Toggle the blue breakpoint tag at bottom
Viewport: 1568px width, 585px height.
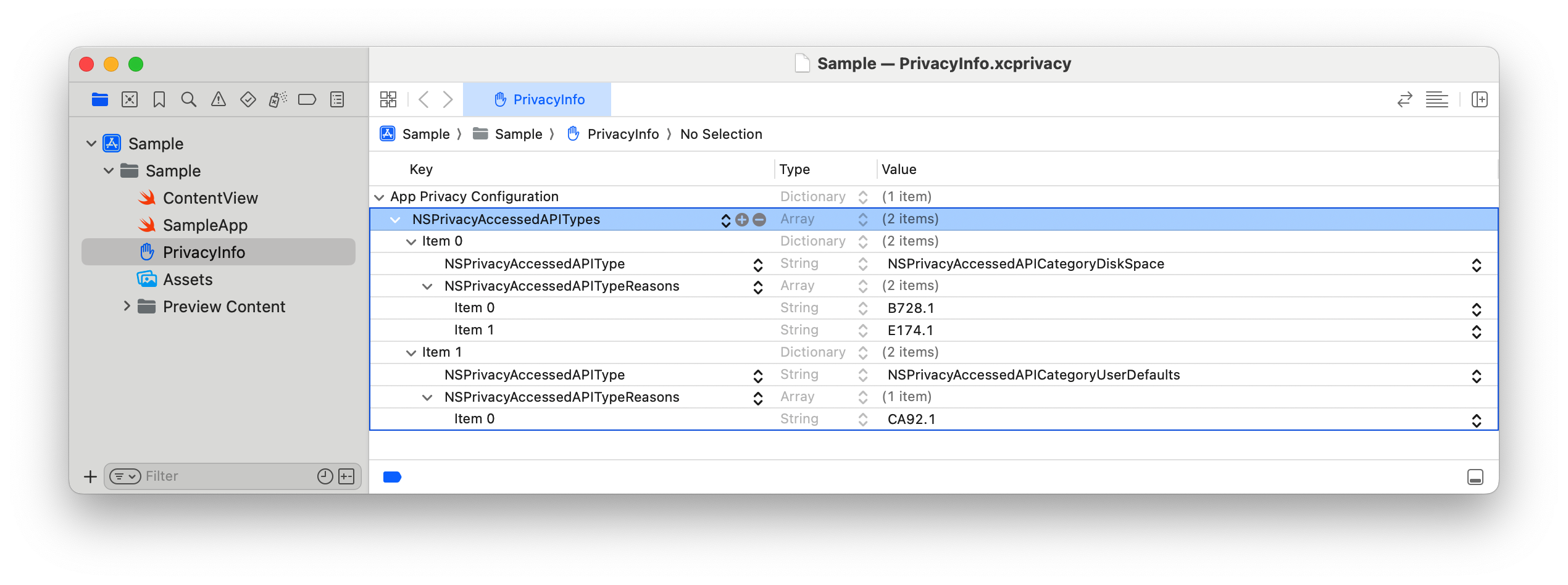coord(393,477)
